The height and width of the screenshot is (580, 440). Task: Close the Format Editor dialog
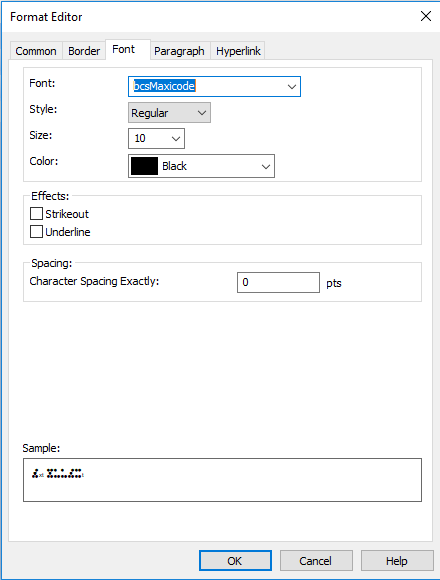(426, 16)
